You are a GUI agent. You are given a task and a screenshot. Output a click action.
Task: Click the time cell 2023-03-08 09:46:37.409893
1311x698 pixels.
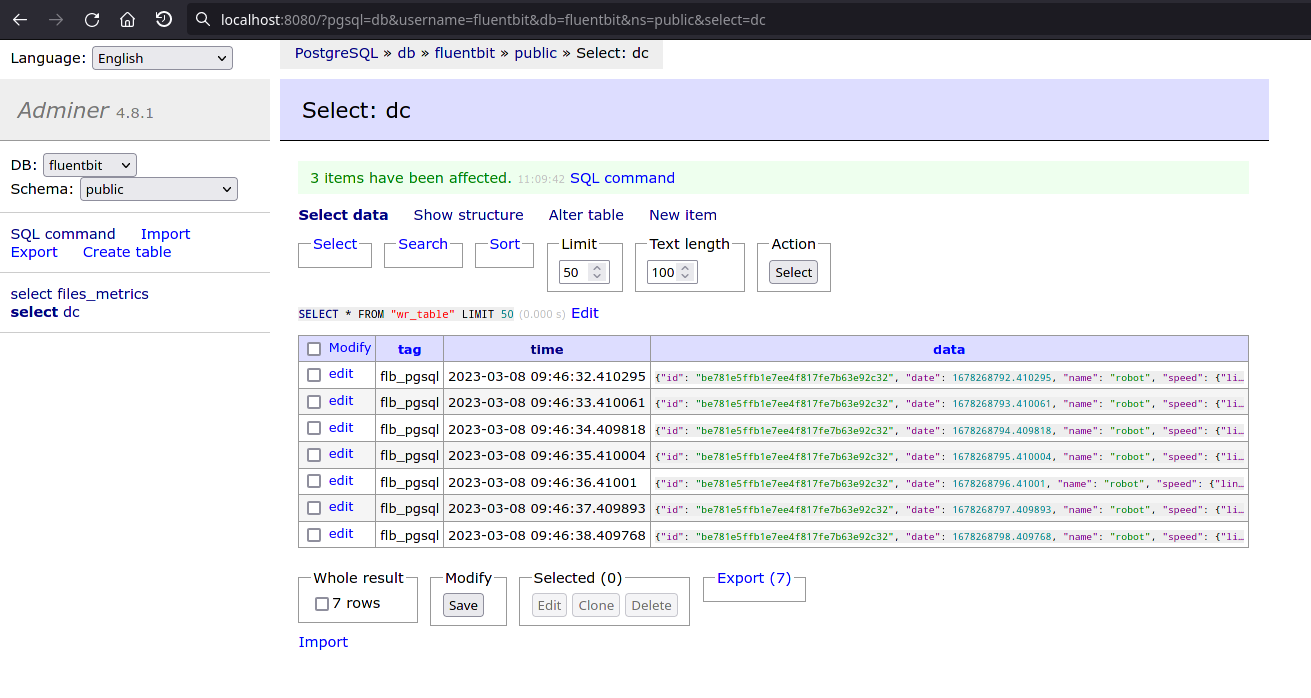547,510
